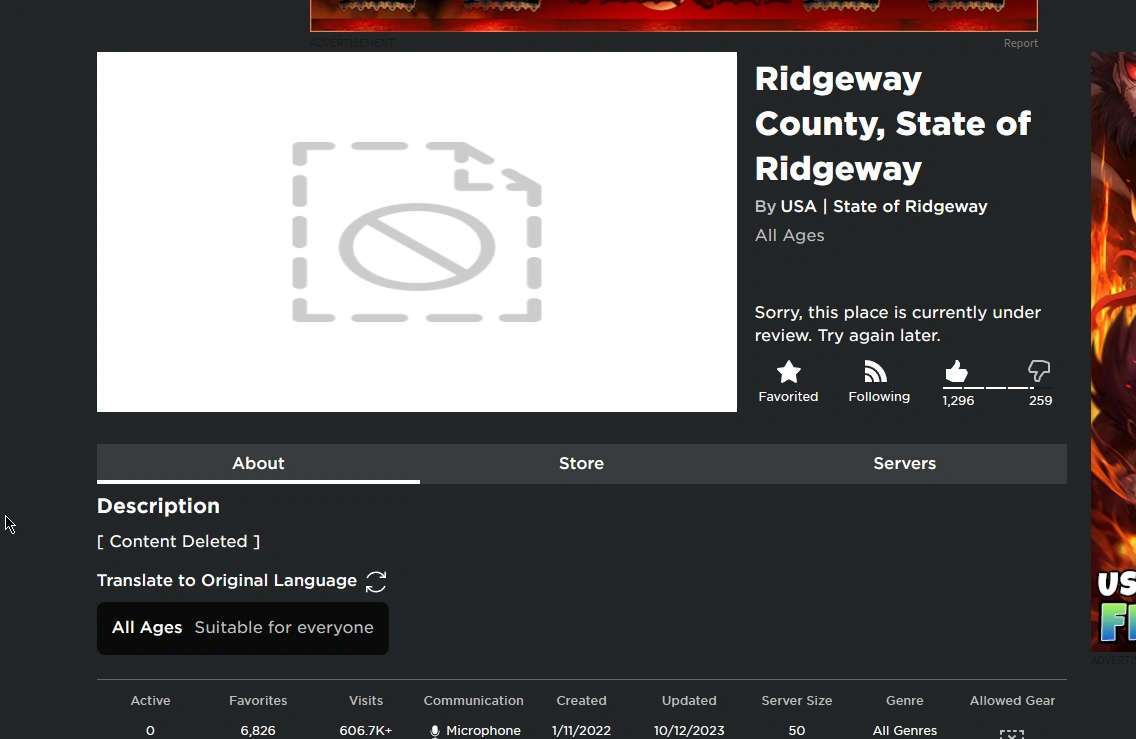This screenshot has height=739, width=1136.
Task: Click the All Ages rating badge
Action: [x=243, y=628]
